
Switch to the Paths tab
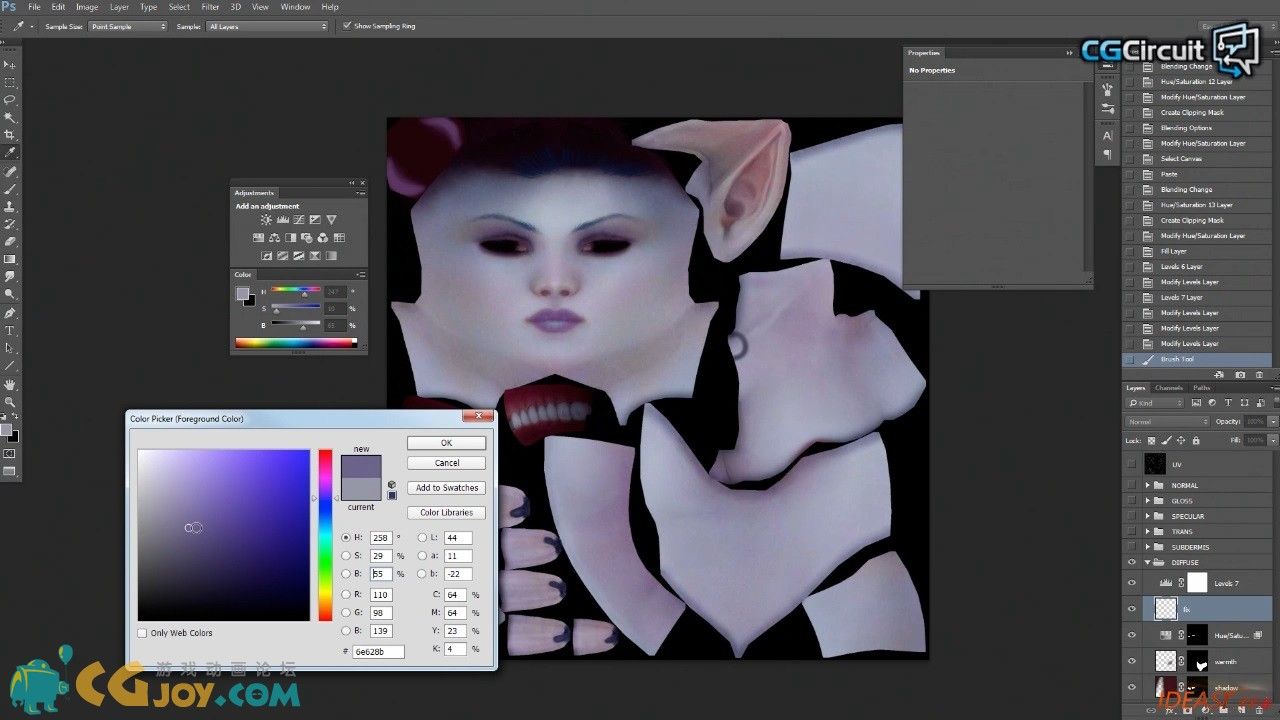(1201, 388)
